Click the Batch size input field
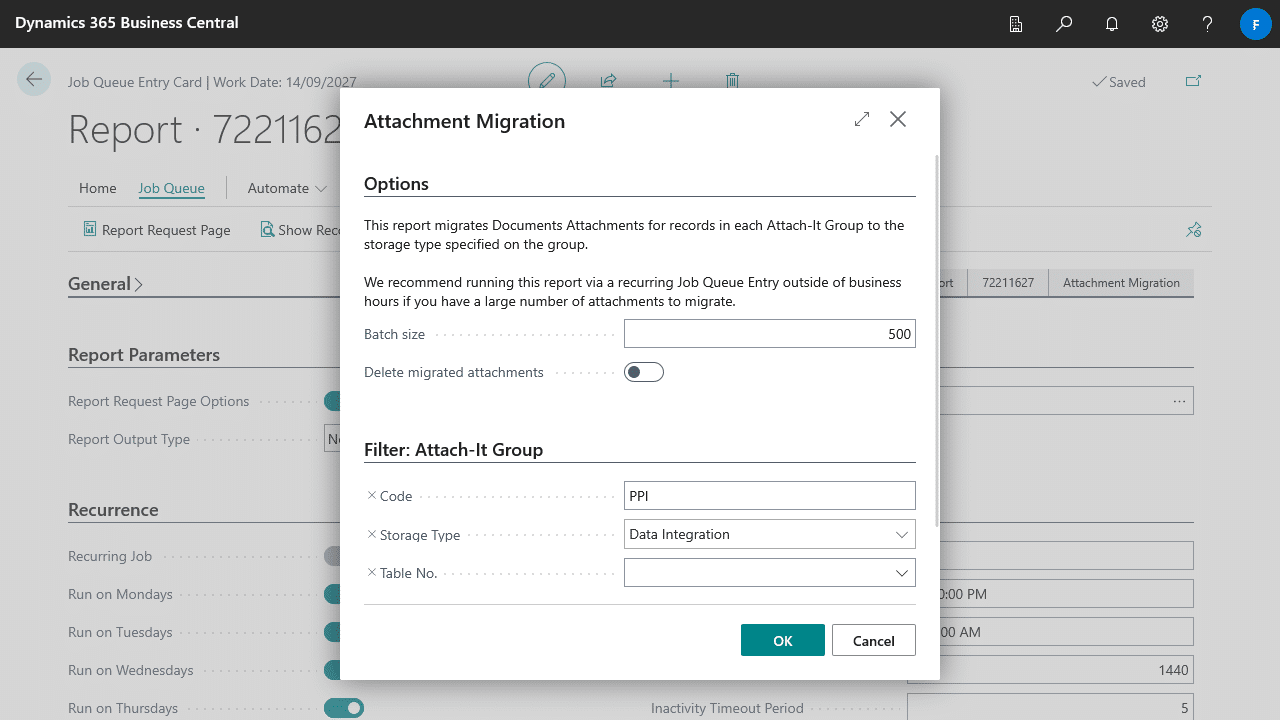 769,334
